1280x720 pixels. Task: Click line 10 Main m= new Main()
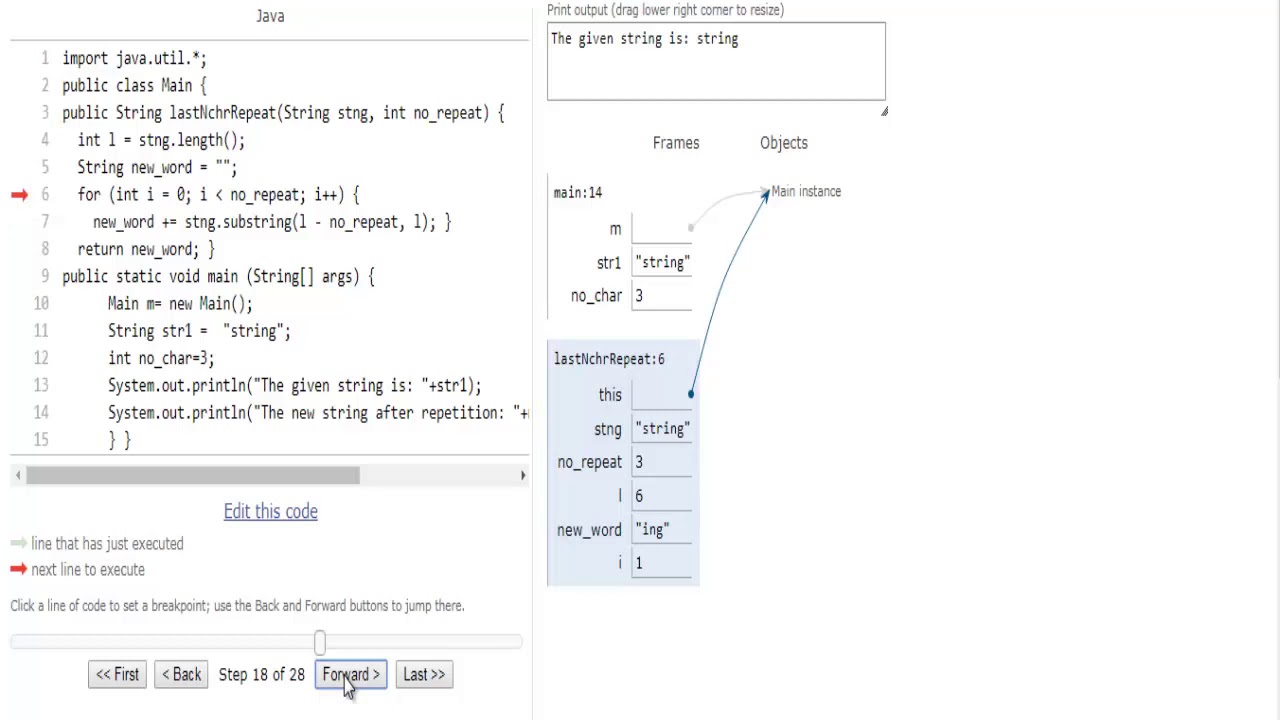180,304
